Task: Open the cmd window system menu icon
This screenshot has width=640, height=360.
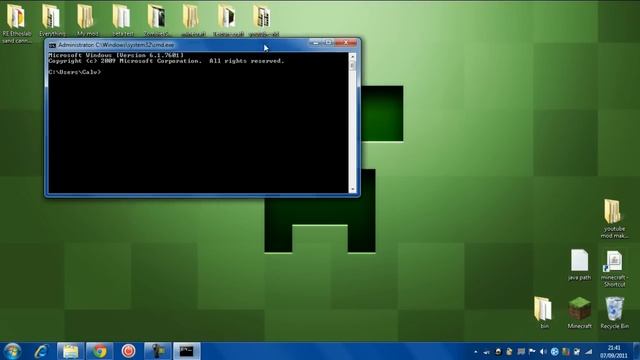Action: (52, 45)
